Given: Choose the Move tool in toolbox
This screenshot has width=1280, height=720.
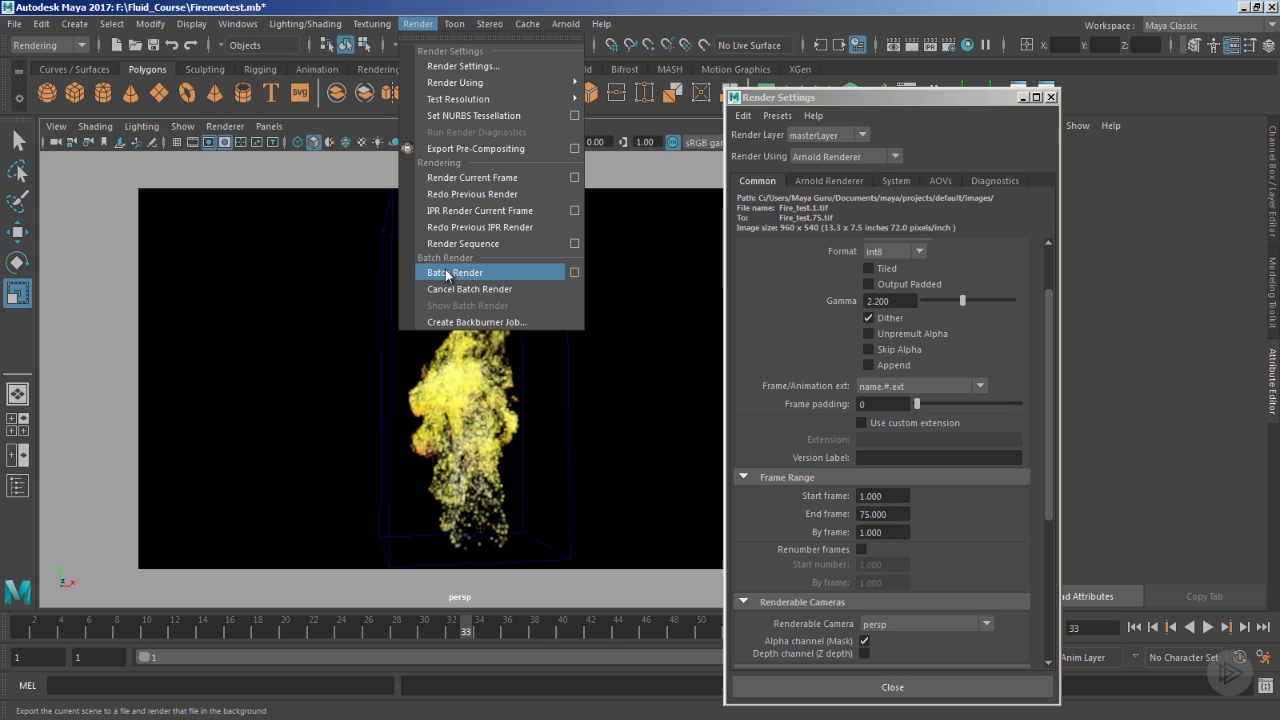Looking at the screenshot, I should pyautogui.click(x=18, y=232).
